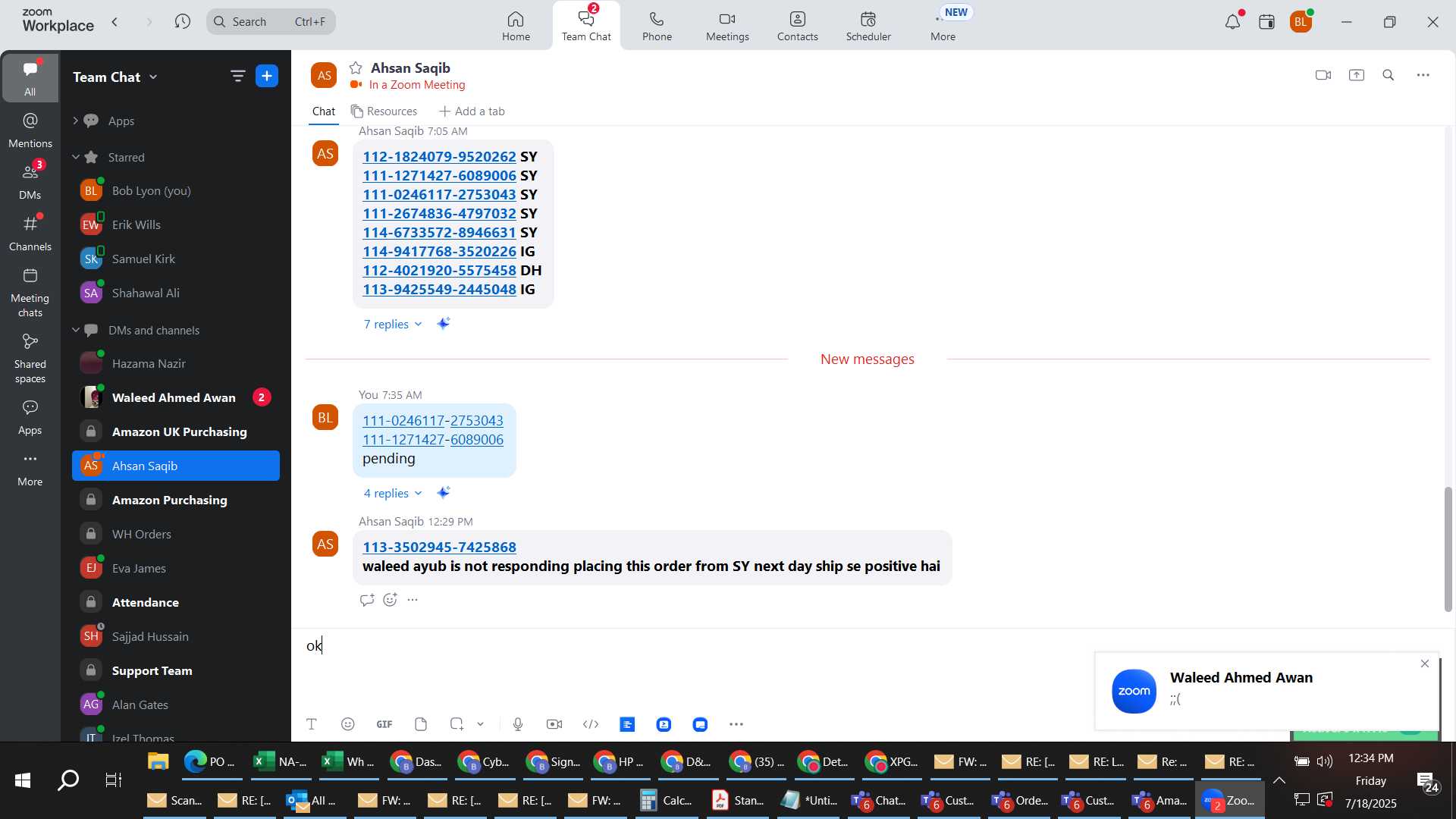
Task: Expand the Apps section
Action: (75, 121)
